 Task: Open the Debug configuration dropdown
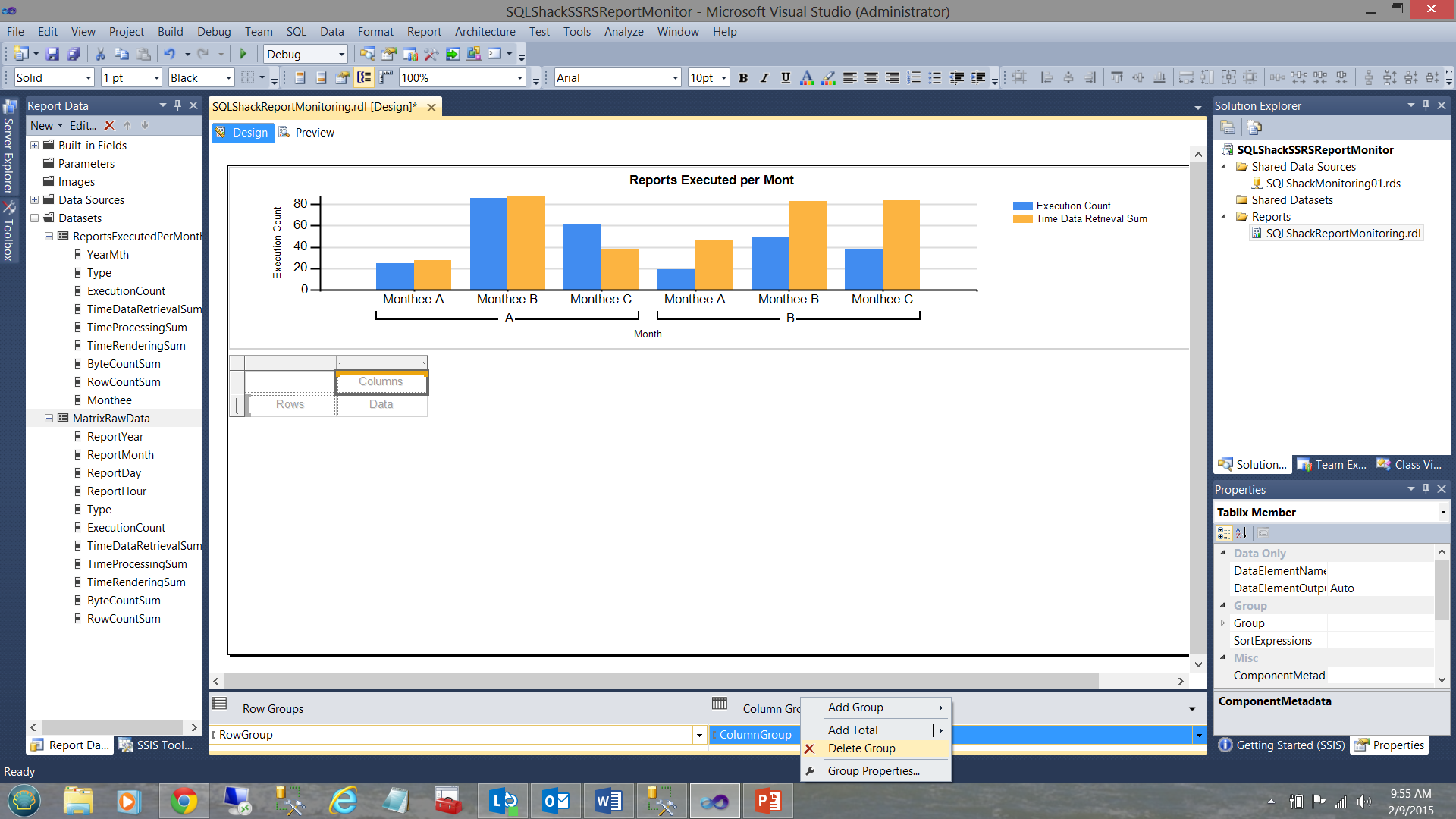(341, 54)
